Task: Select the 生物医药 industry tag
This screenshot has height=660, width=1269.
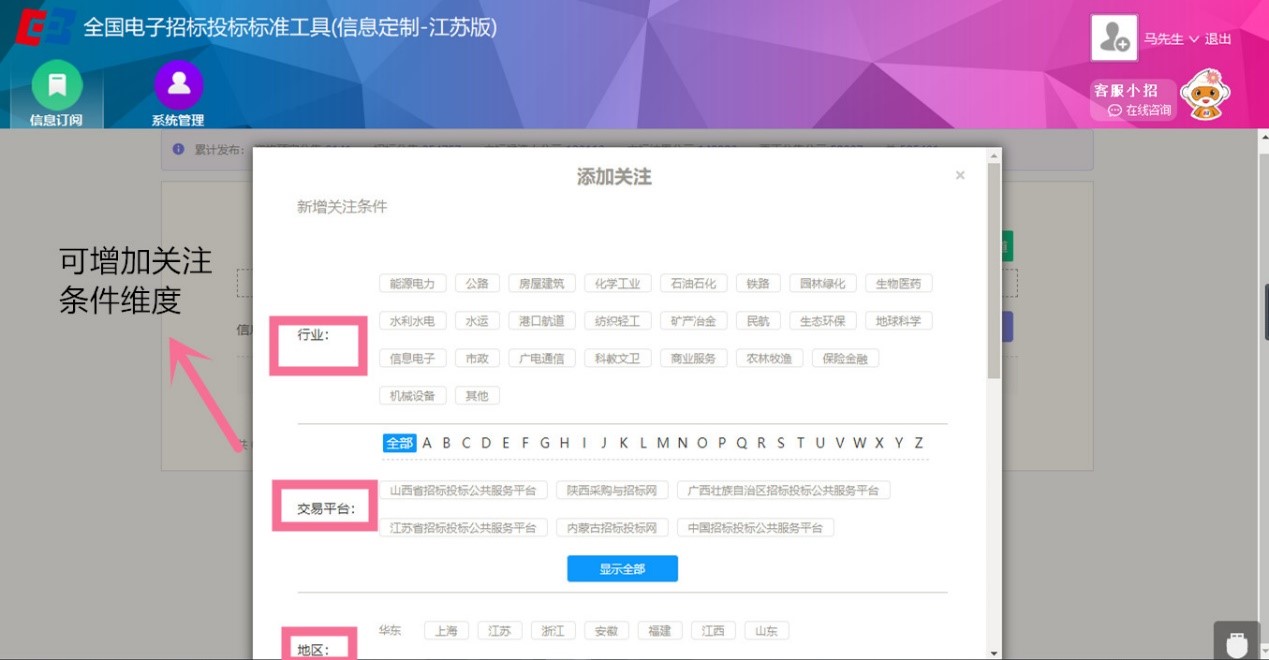Action: coord(898,283)
